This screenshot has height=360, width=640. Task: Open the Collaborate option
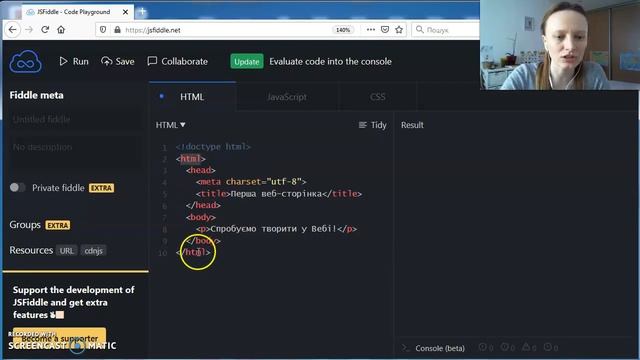(x=178, y=61)
